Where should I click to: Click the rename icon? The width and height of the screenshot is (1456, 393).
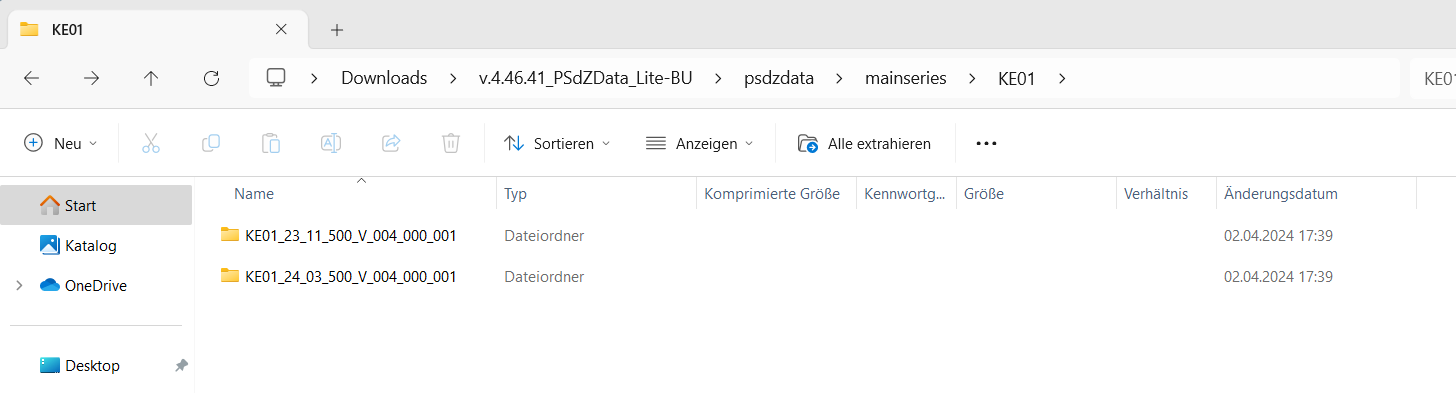[331, 143]
